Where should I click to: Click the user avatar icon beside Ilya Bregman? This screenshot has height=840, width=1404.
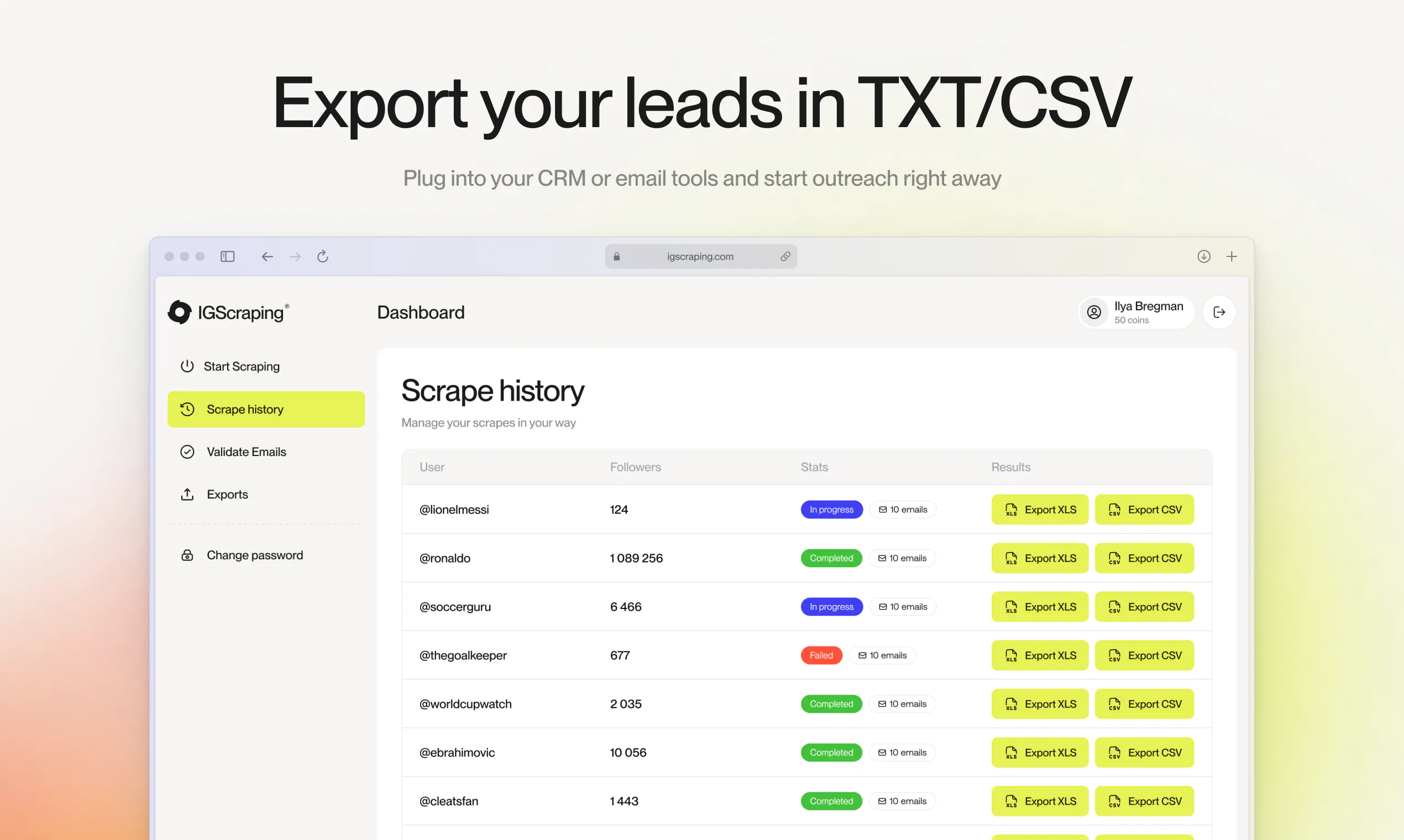coord(1094,312)
